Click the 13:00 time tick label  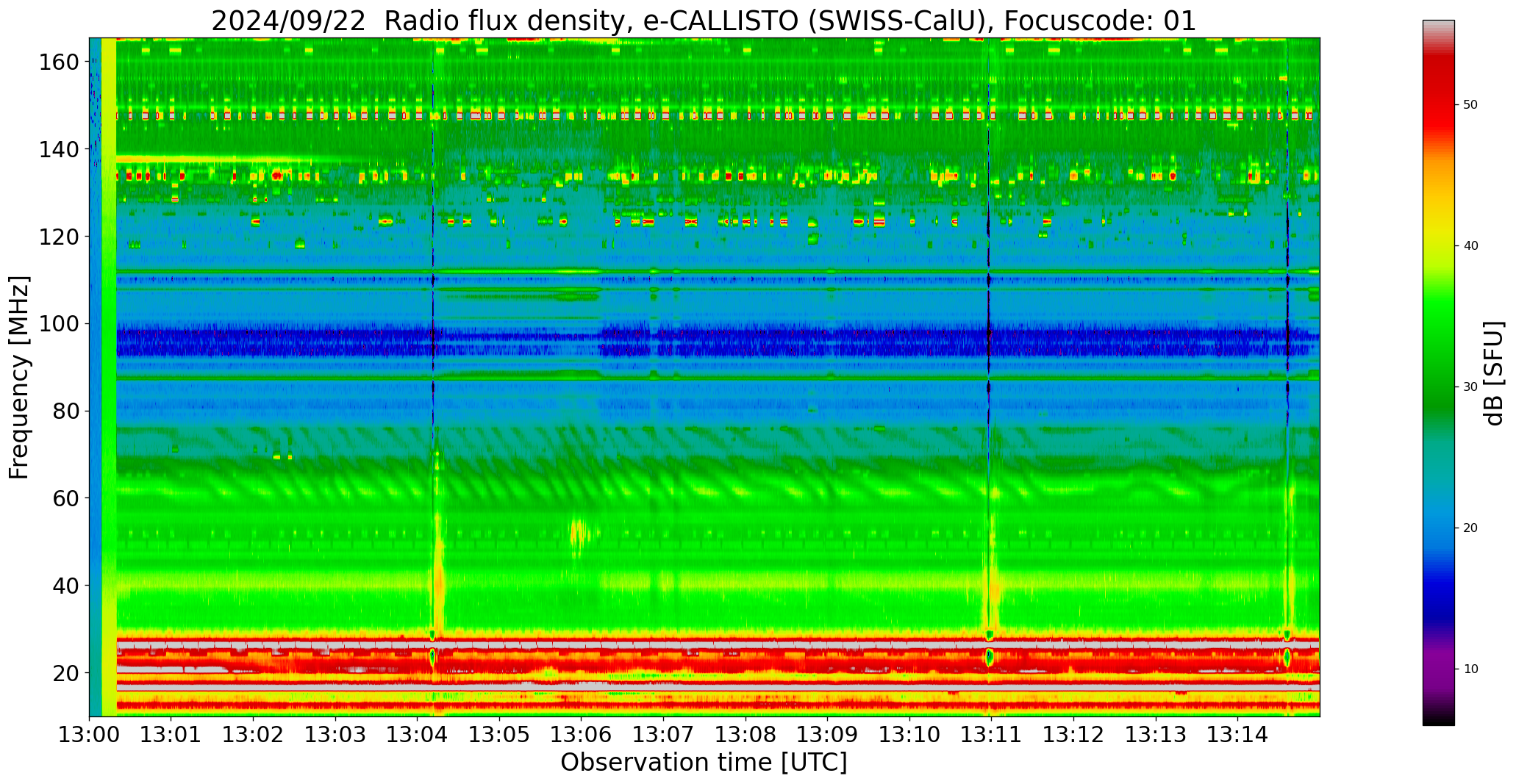[90, 734]
